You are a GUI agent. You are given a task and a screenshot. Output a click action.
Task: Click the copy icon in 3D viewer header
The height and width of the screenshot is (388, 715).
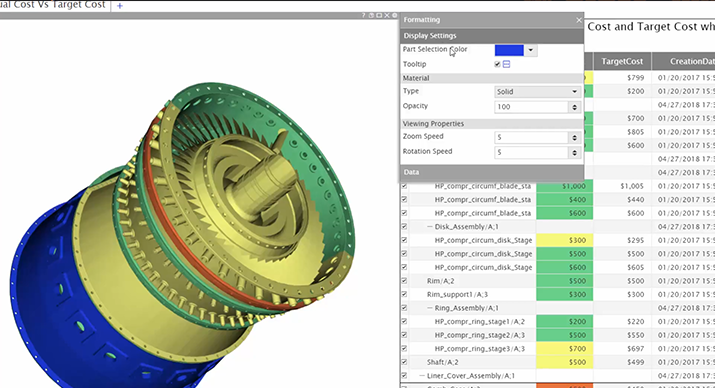(x=371, y=16)
